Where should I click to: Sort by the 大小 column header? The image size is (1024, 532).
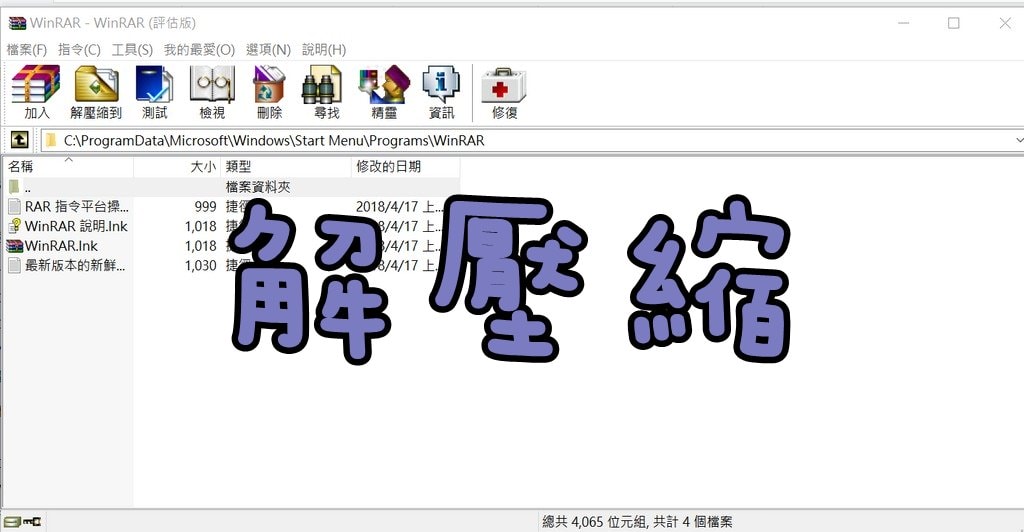[x=177, y=167]
